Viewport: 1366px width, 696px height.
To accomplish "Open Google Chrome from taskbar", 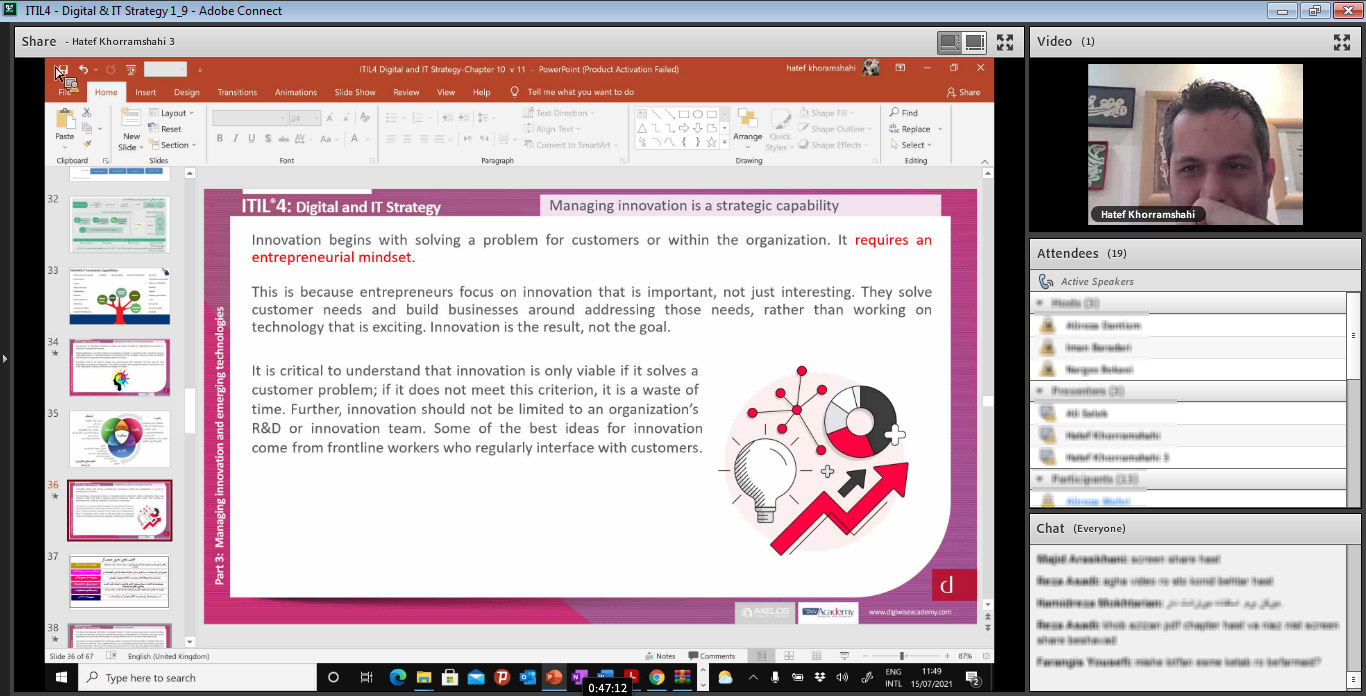I will coord(657,677).
